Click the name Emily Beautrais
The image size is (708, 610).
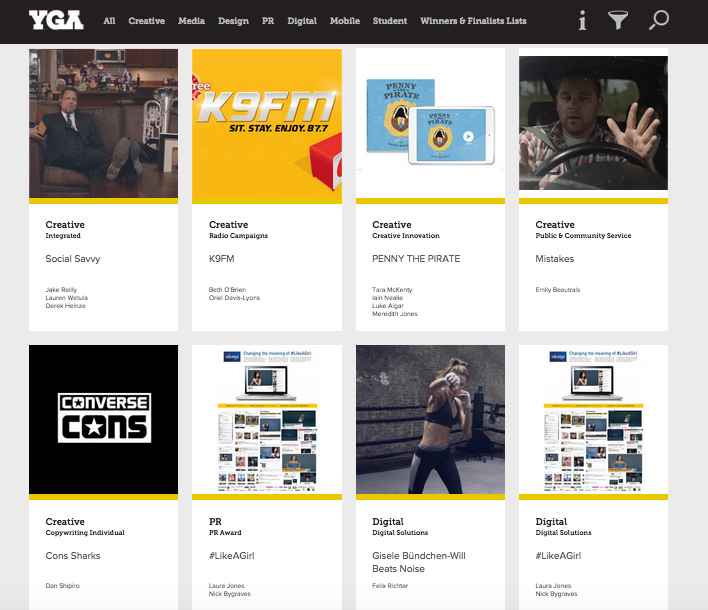tap(558, 290)
